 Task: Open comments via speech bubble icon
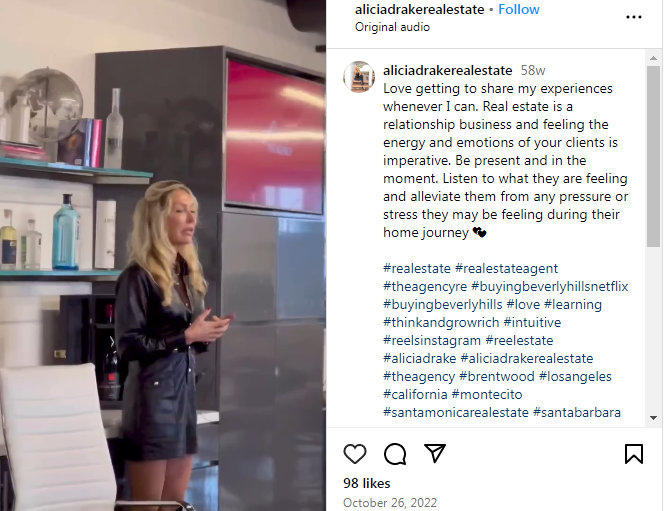pos(395,454)
